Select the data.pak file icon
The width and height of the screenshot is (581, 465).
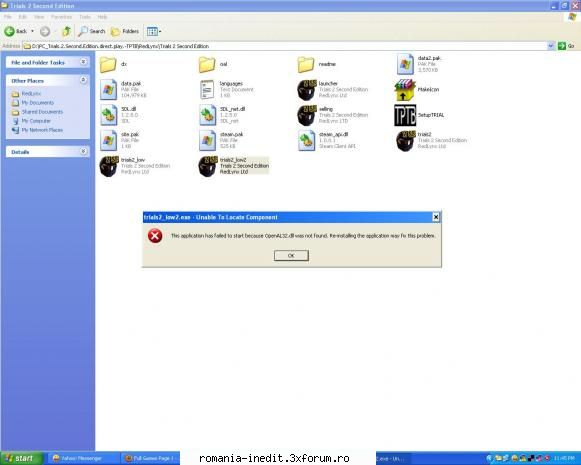108,90
